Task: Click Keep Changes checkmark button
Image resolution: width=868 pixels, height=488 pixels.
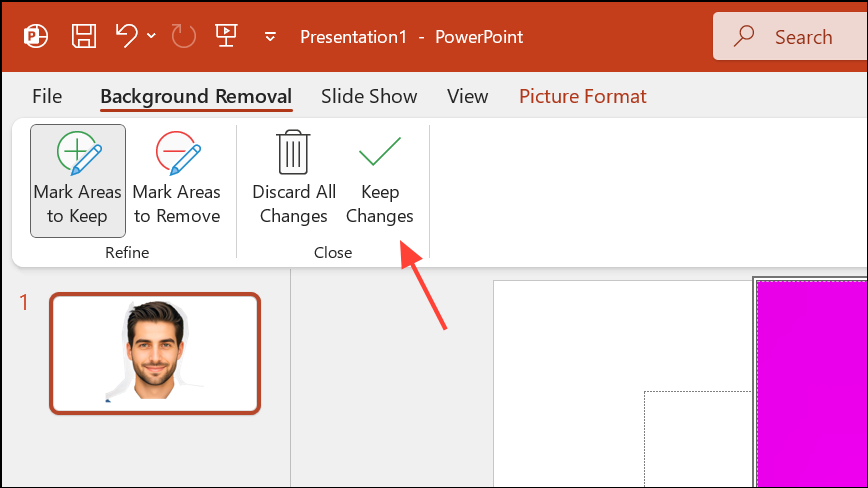Action: [380, 180]
